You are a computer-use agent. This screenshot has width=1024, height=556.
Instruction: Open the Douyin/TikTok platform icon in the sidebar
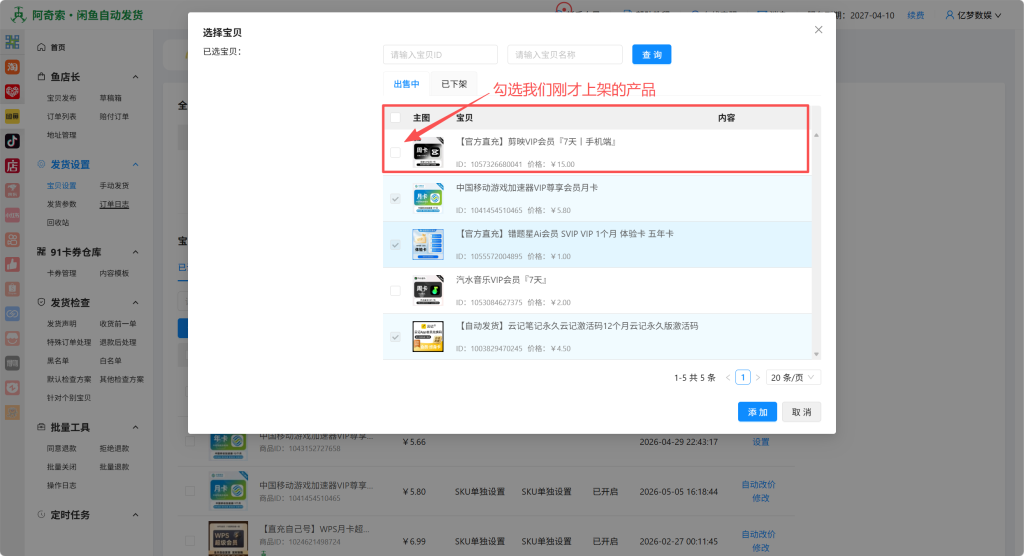pos(12,140)
